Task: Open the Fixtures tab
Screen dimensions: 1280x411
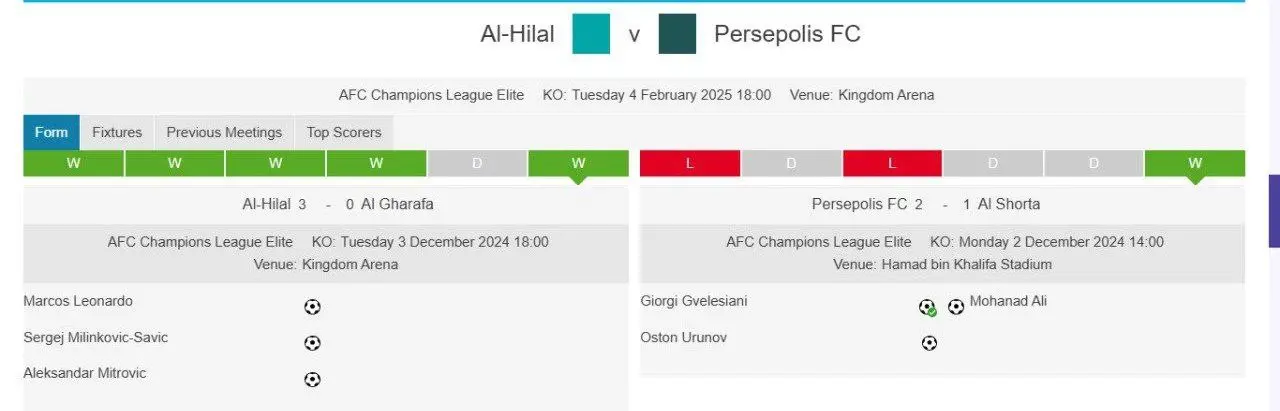Action: click(117, 132)
